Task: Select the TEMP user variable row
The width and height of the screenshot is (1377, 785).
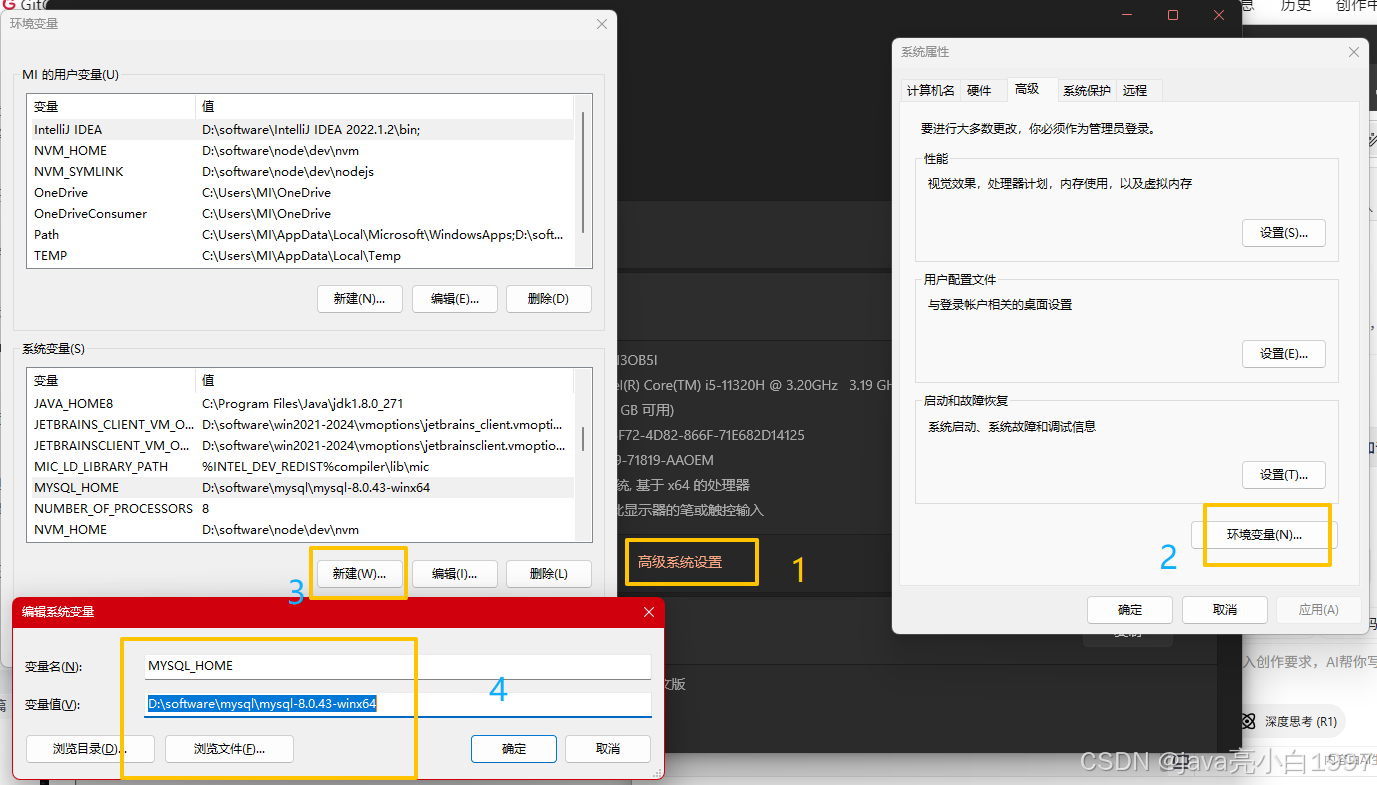Action: [x=300, y=256]
